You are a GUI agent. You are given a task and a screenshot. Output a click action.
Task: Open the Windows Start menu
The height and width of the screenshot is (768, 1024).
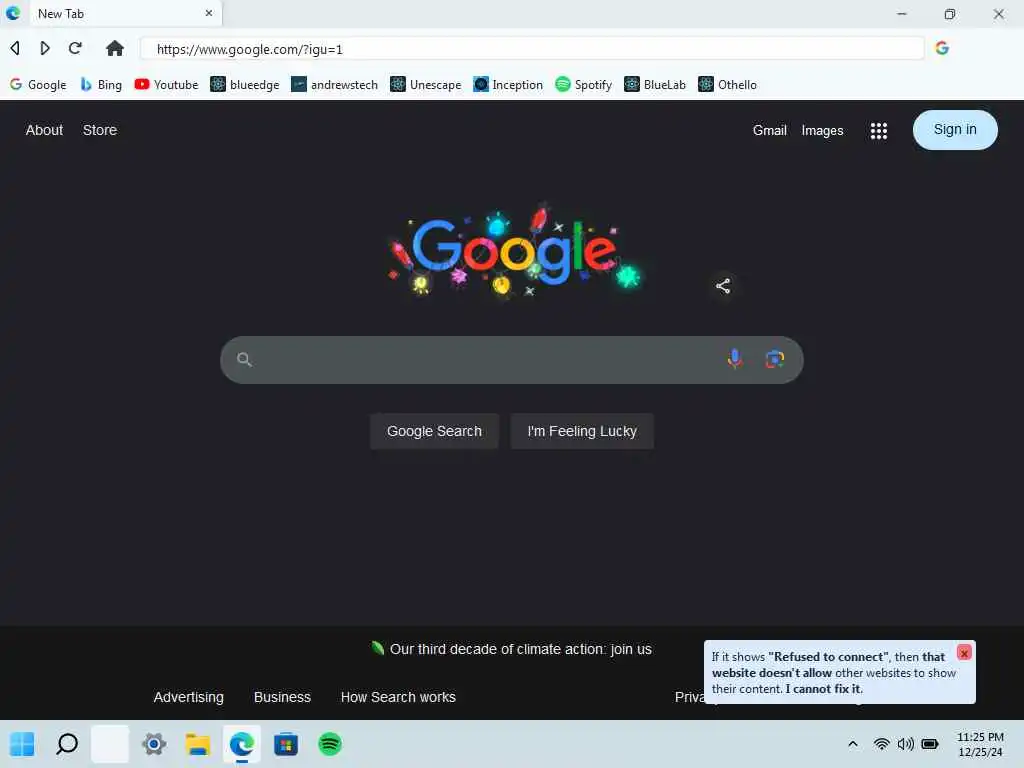click(x=22, y=744)
